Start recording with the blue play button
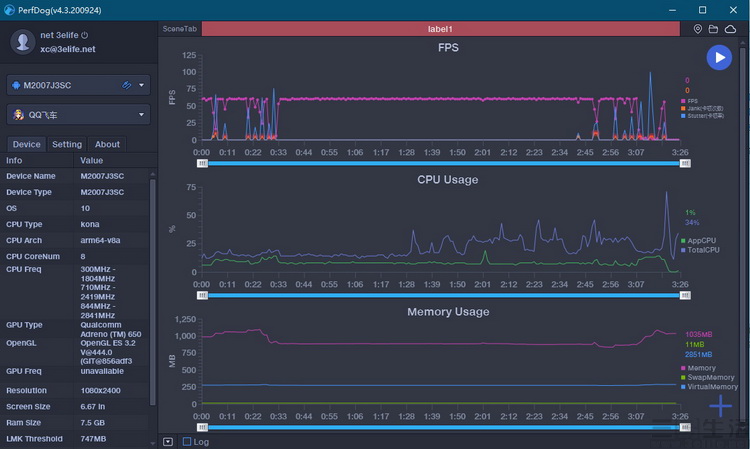Screen dimensions: 750x449 coord(719,58)
